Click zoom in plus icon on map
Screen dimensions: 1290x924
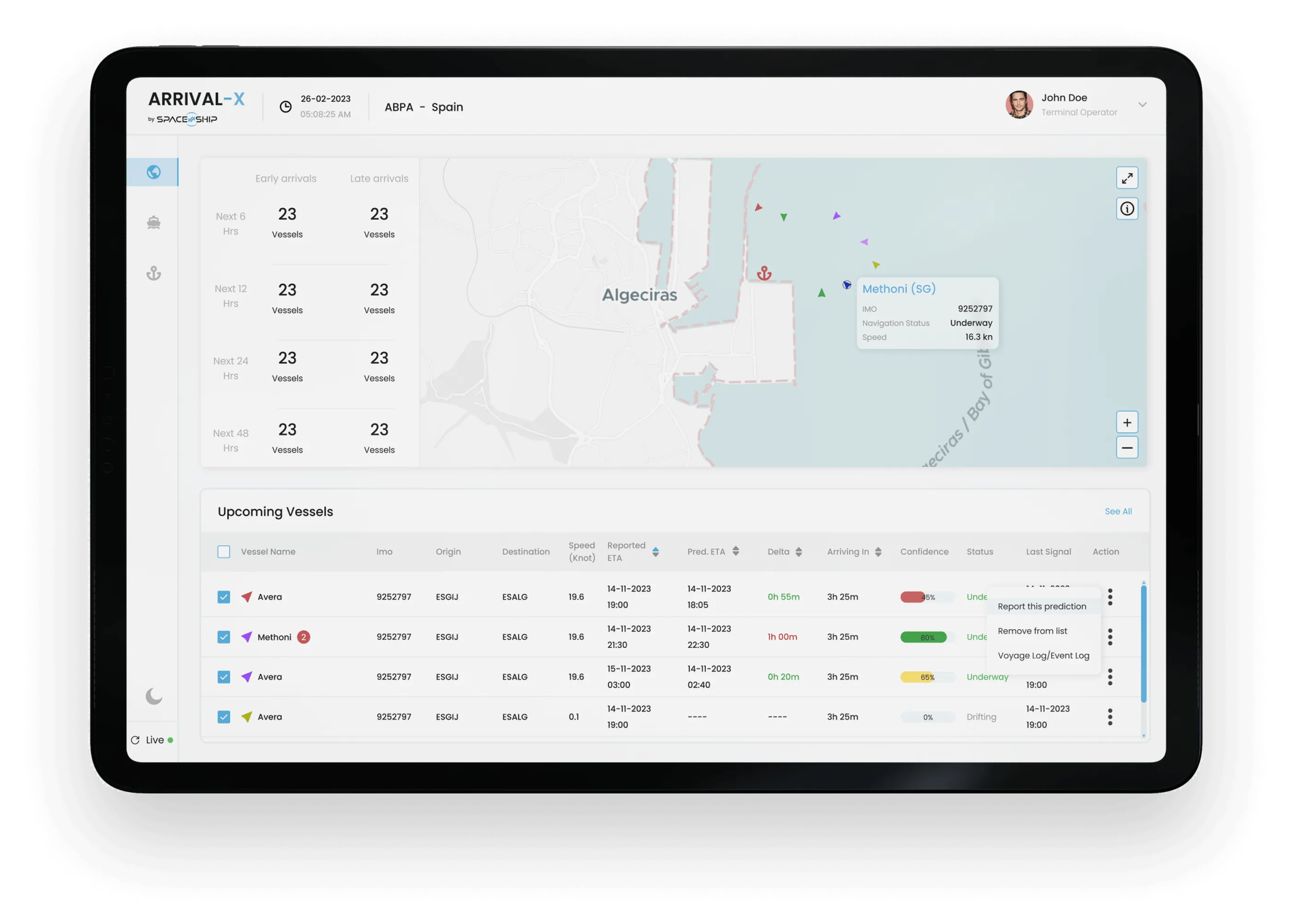[1127, 421]
